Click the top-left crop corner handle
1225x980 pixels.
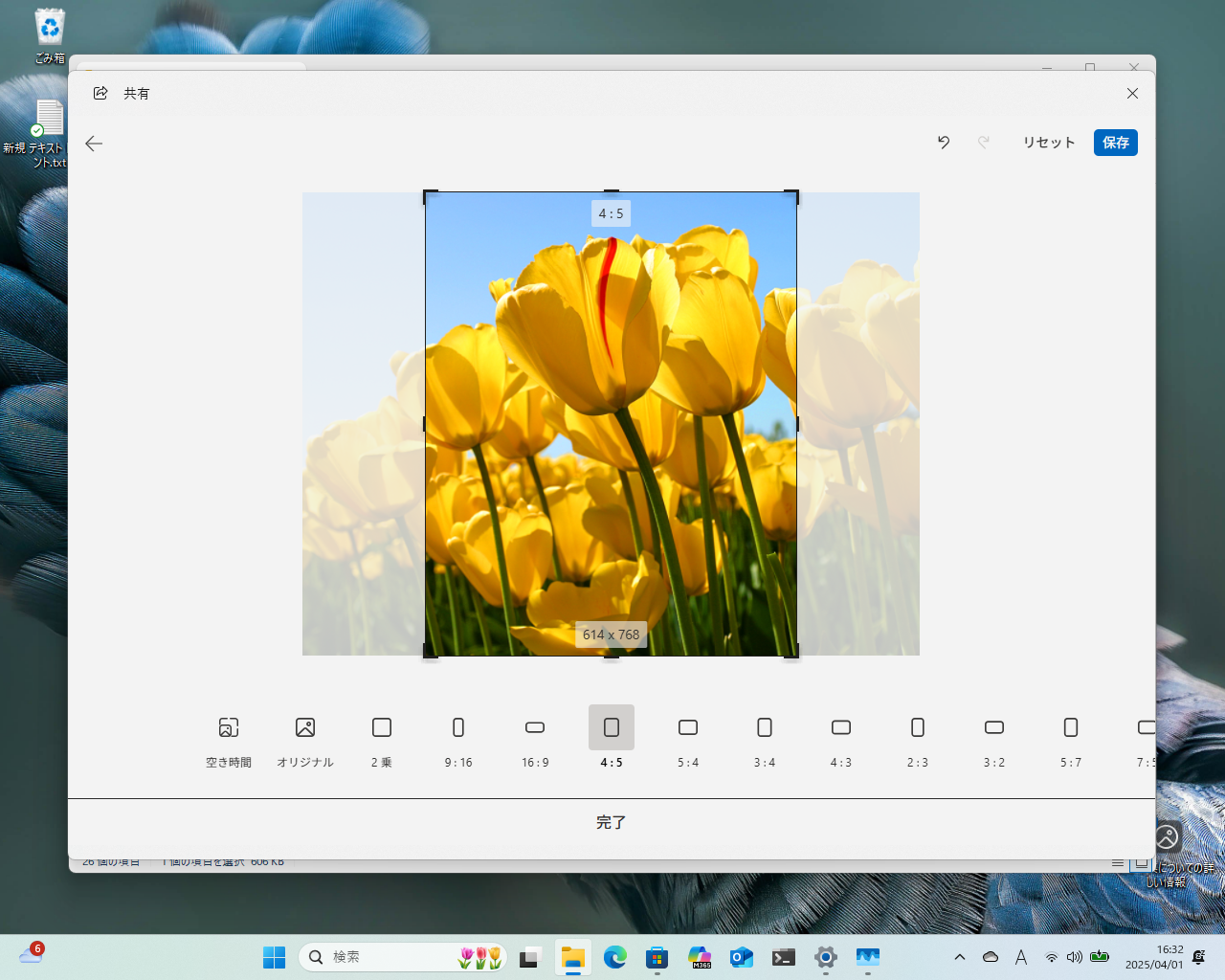click(x=428, y=194)
